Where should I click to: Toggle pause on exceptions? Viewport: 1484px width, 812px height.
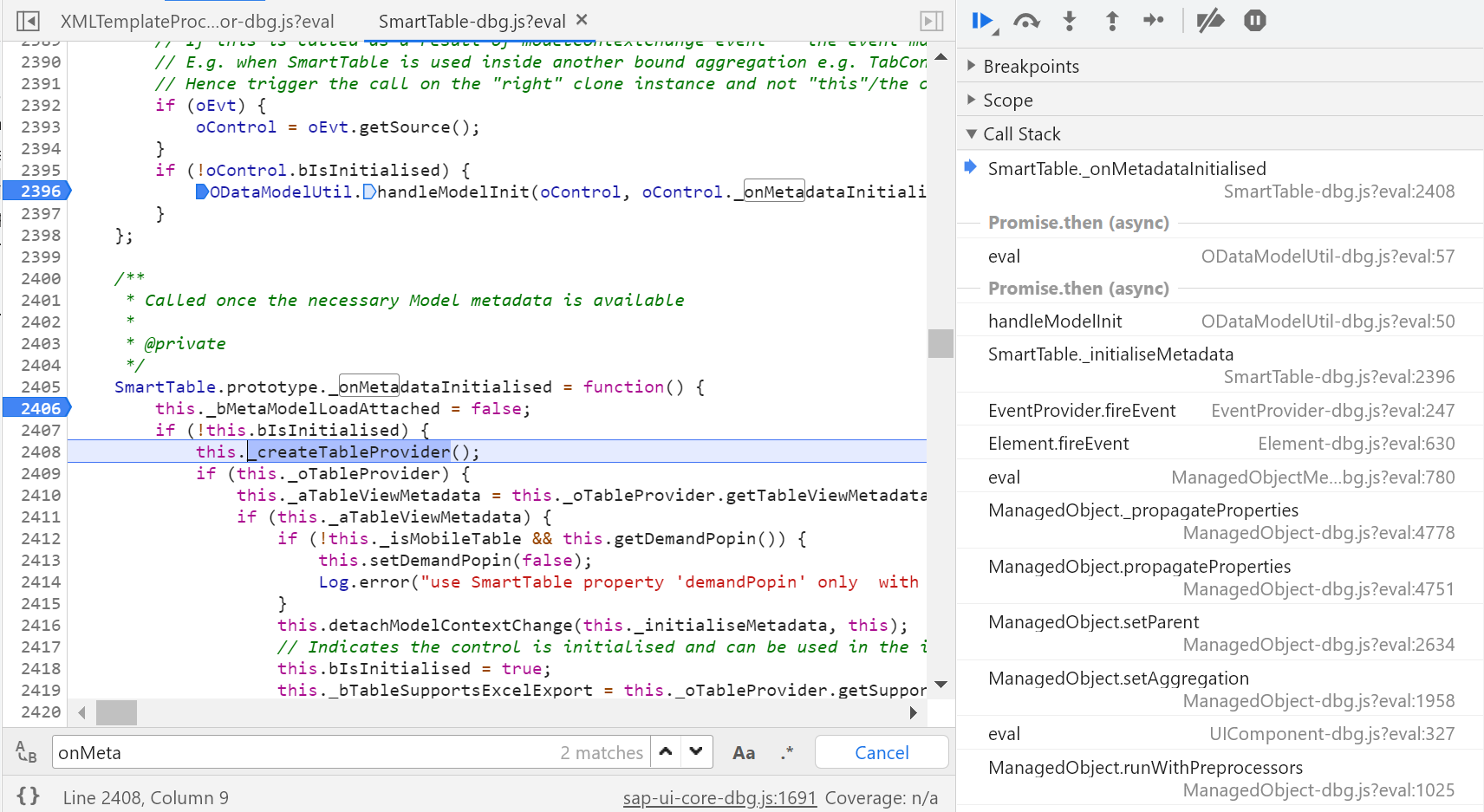click(1254, 21)
